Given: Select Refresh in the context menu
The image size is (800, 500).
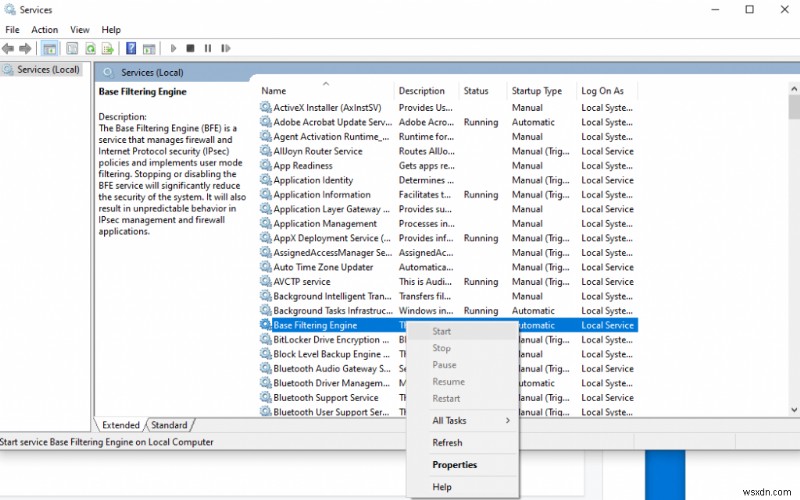Looking at the screenshot, I should click(x=447, y=443).
